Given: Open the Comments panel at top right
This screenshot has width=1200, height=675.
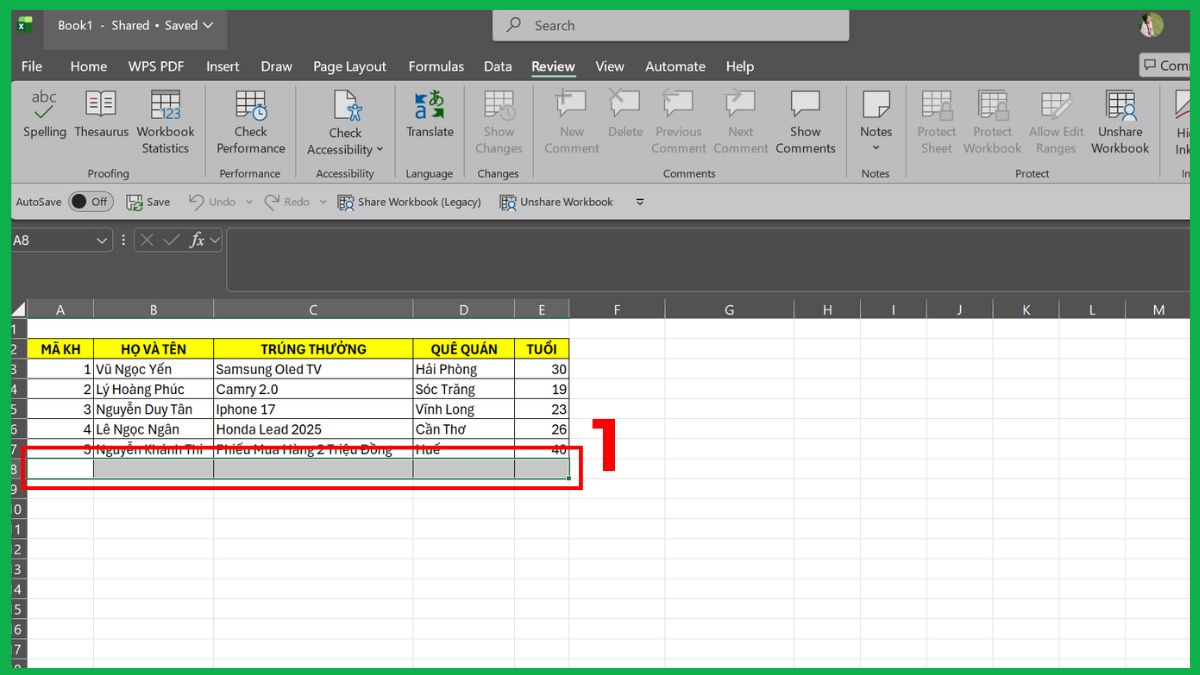Looking at the screenshot, I should click(1163, 65).
